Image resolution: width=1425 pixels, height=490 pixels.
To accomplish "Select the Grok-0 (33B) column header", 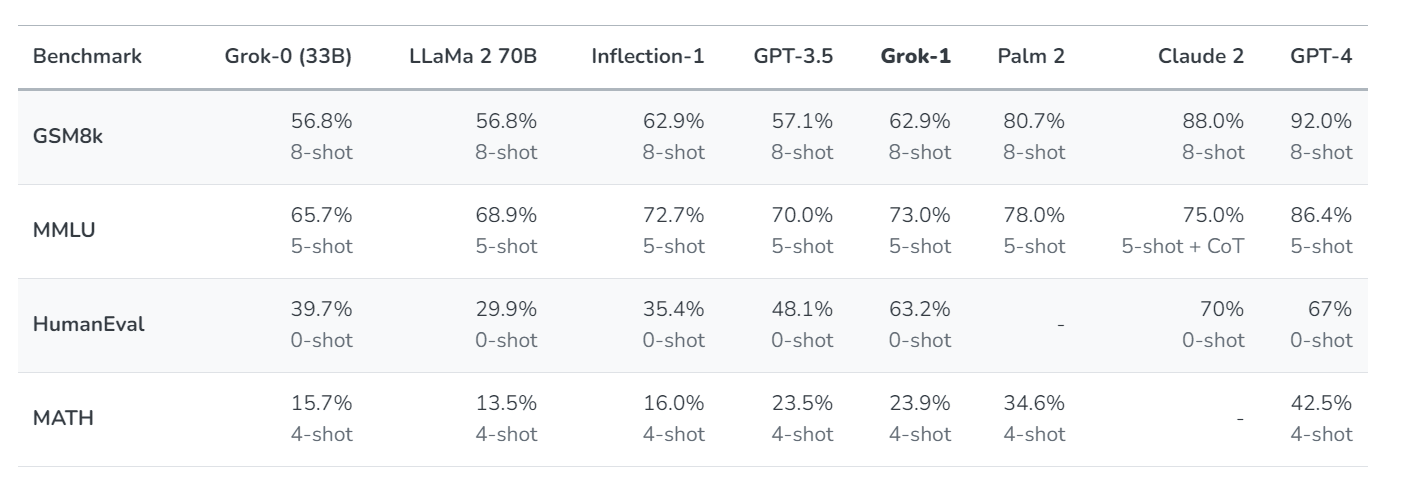I will [288, 57].
